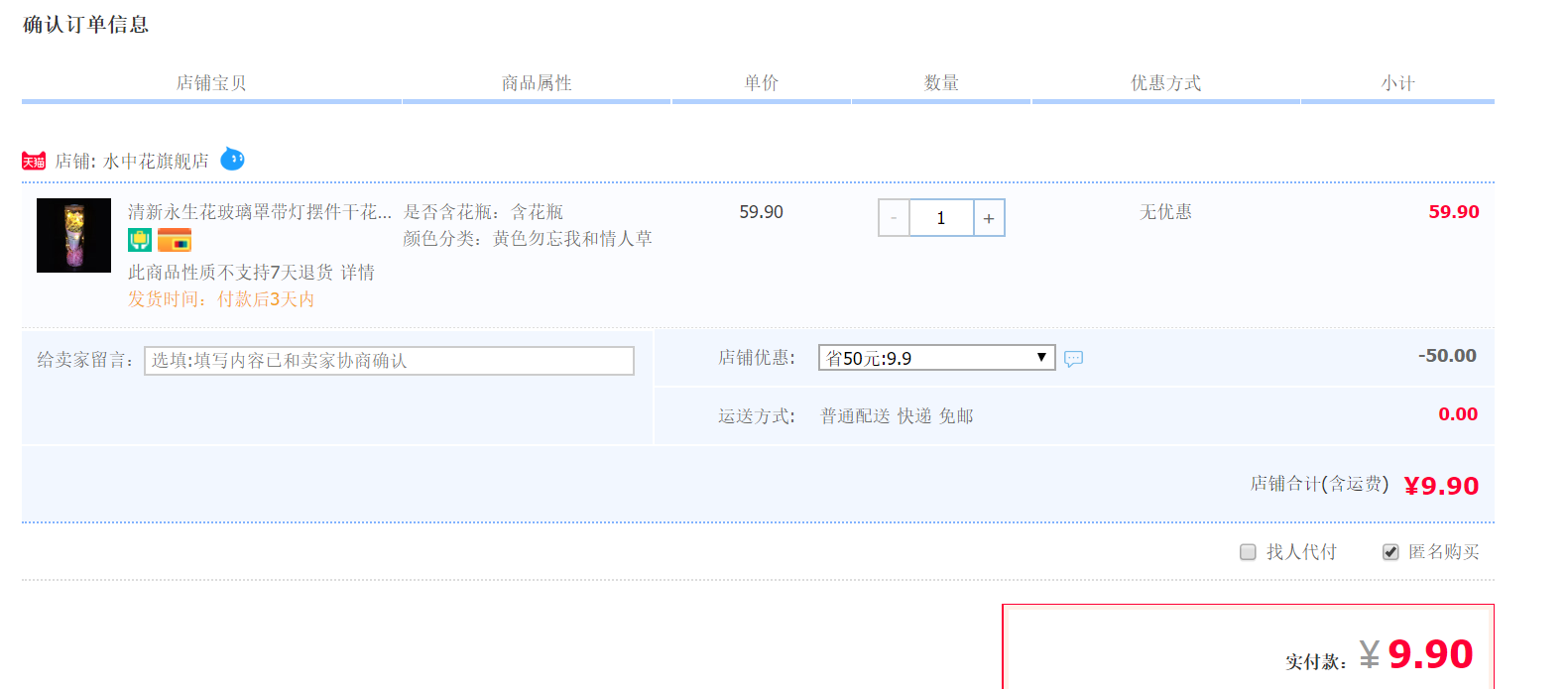
Task: Click the store total ¥9.90 amount
Action: pos(1441,486)
